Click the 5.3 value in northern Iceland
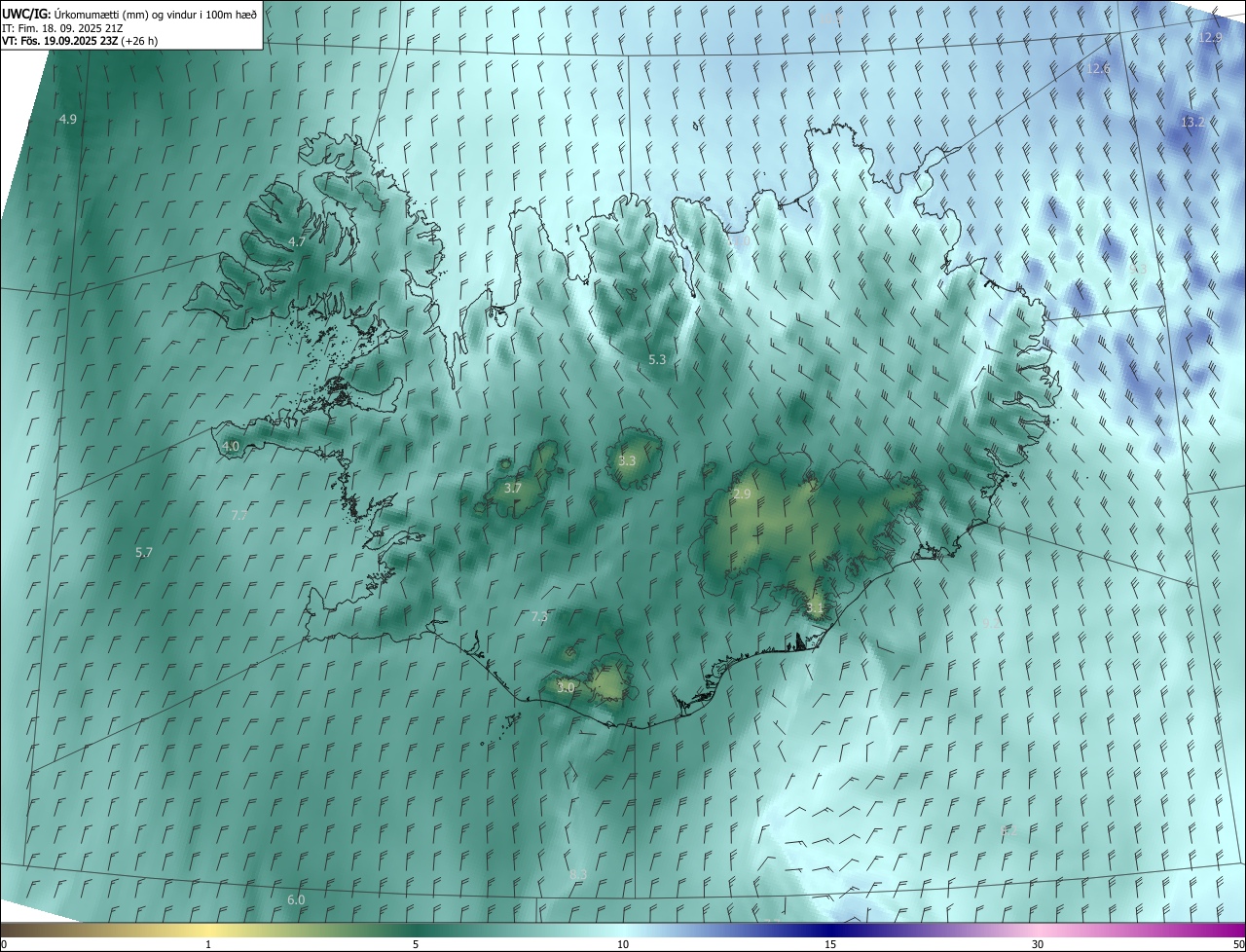 (x=657, y=359)
